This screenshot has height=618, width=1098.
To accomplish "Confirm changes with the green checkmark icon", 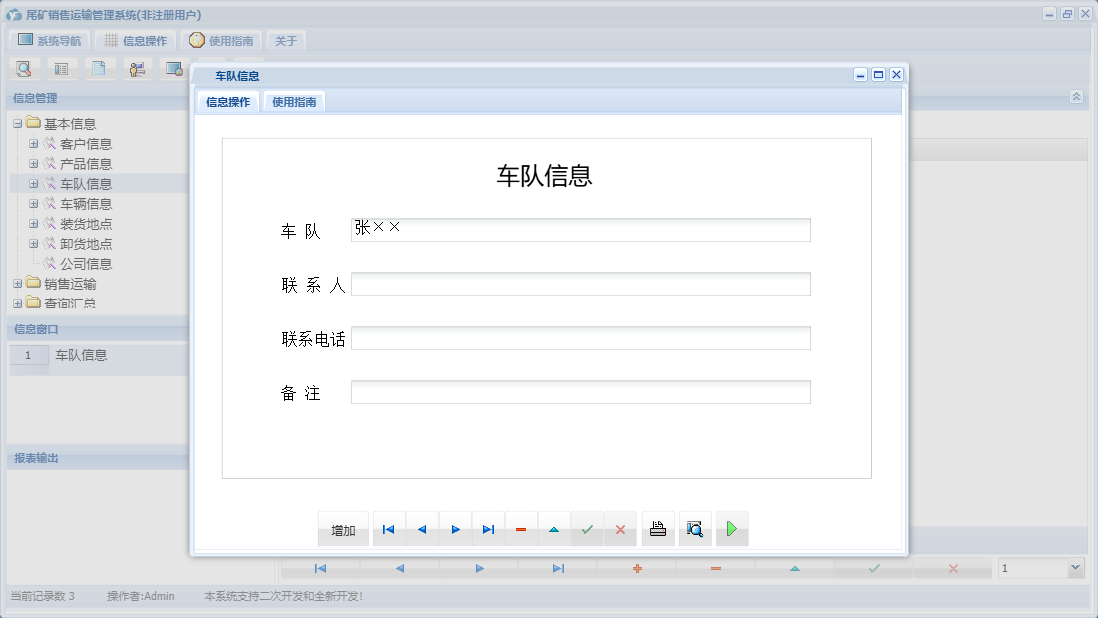I will 587,528.
